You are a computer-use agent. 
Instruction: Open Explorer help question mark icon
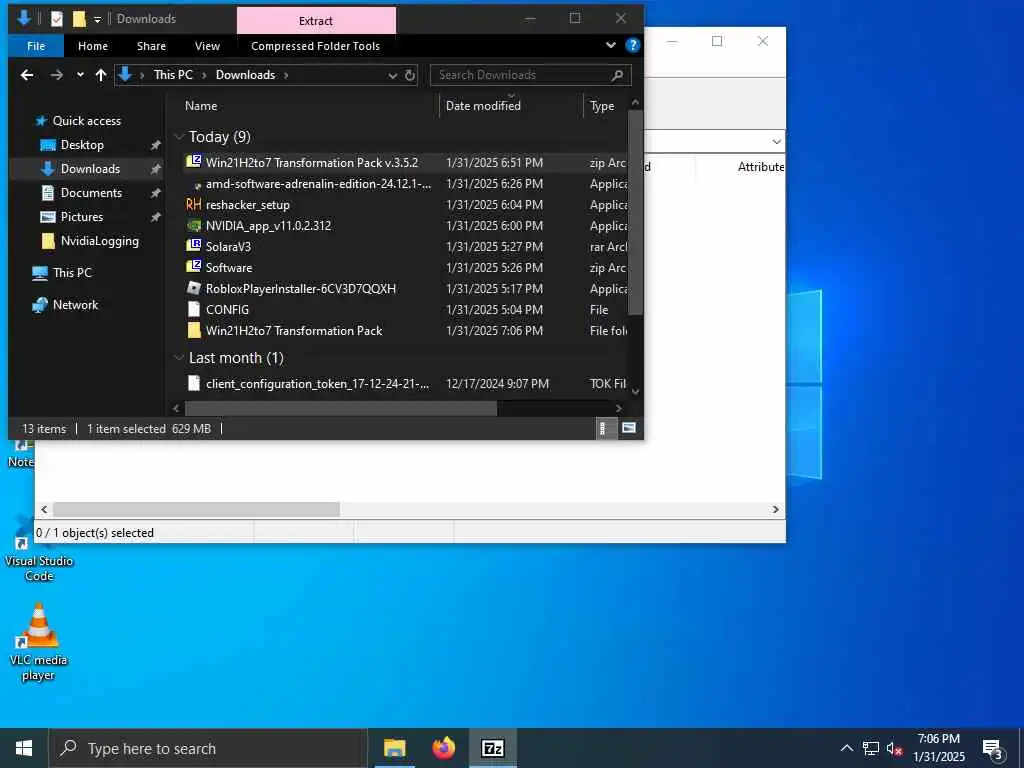click(x=632, y=45)
